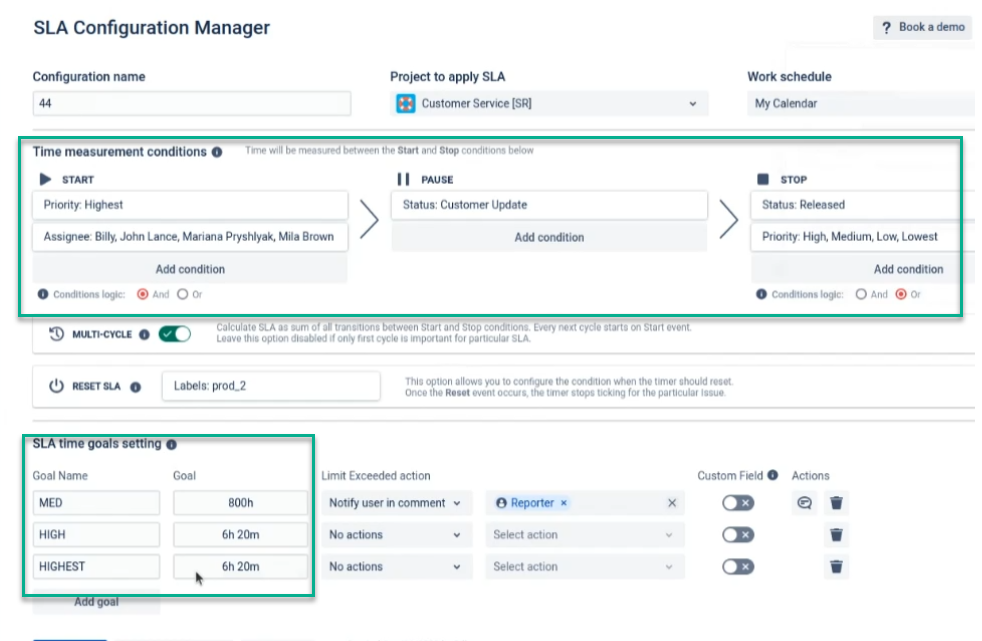Delete the HIGHEST goal with trash icon

point(836,567)
